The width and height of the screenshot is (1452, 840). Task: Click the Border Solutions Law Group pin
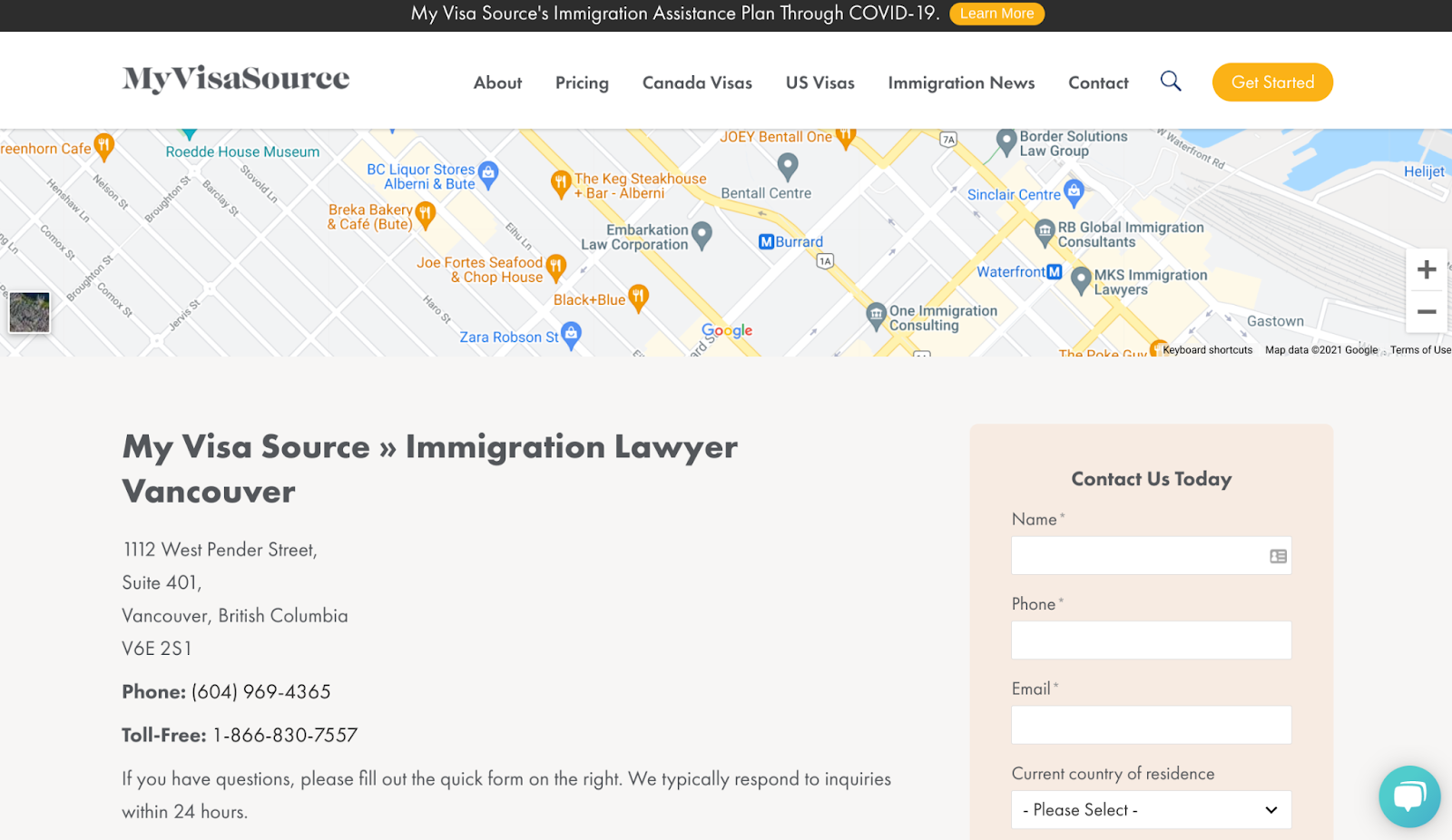[x=1006, y=142]
